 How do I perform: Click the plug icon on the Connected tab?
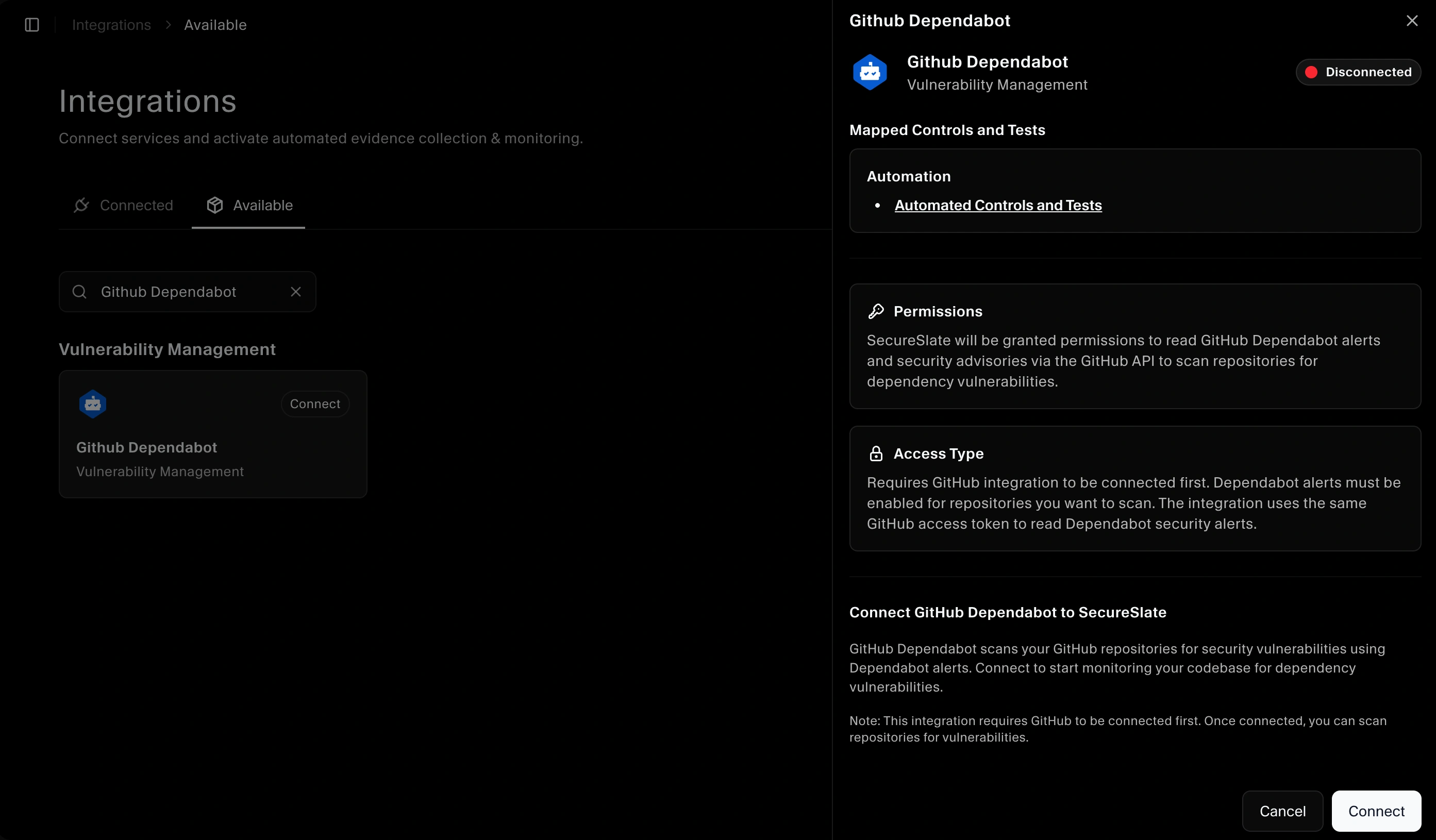pyautogui.click(x=81, y=205)
